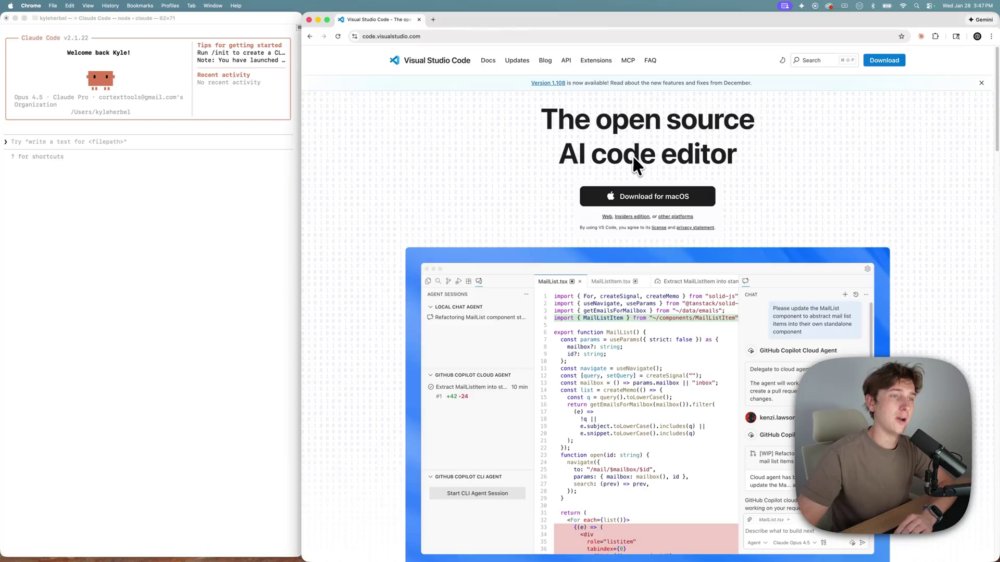Click the blue Download button
1000x562 pixels.
884,60
